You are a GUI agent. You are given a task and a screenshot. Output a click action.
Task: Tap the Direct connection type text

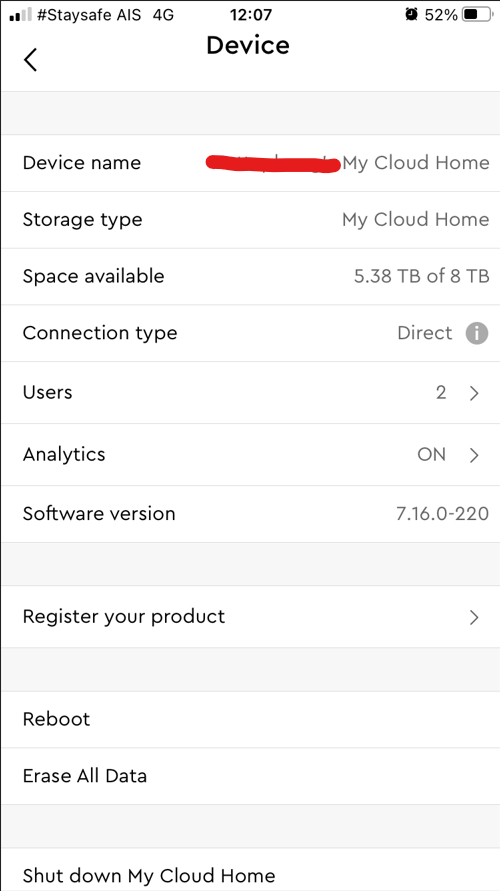click(x=424, y=333)
